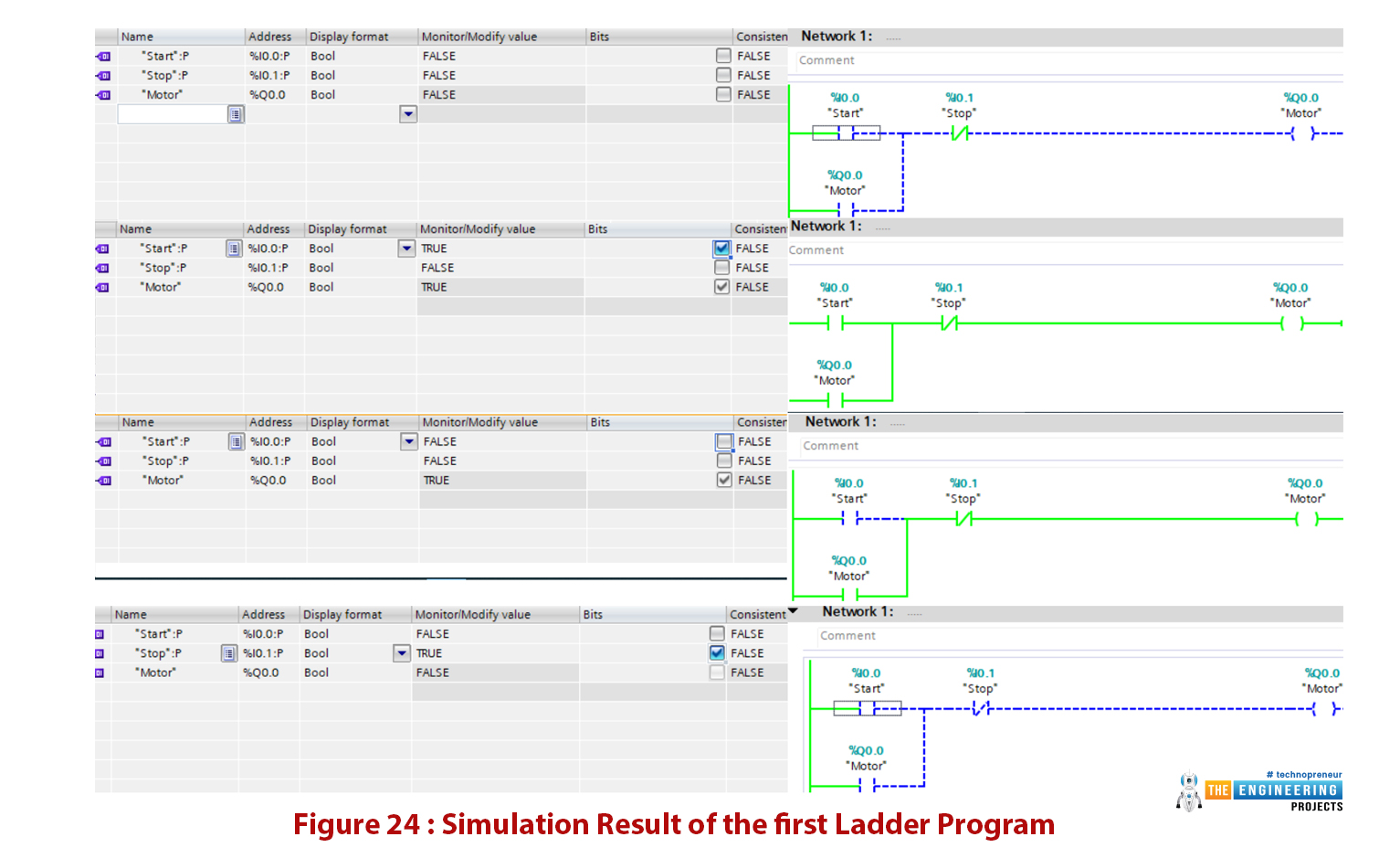Select the Motor latch contact under the dashed Start contact in the partly green network
Viewport: 1400px width, 858px height.
(x=850, y=596)
